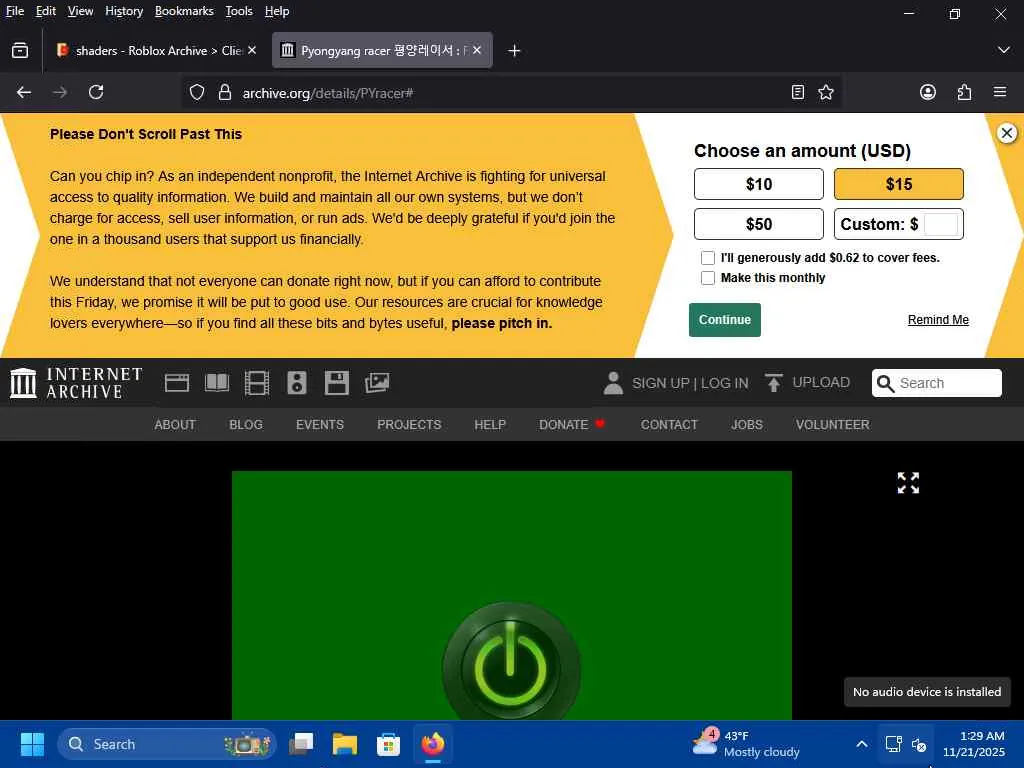Check the Make this monthly box

click(707, 278)
